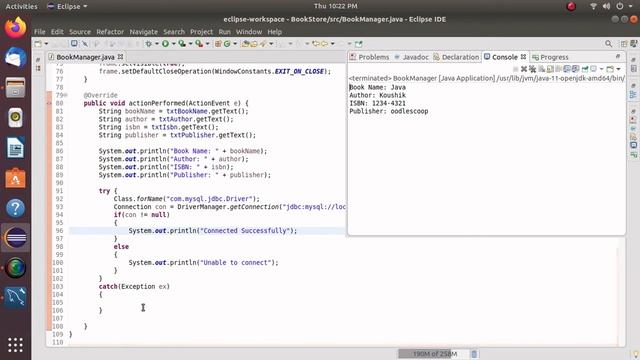
Task: Open the Eclipse app menu in top bar
Action: [x=67, y=6]
